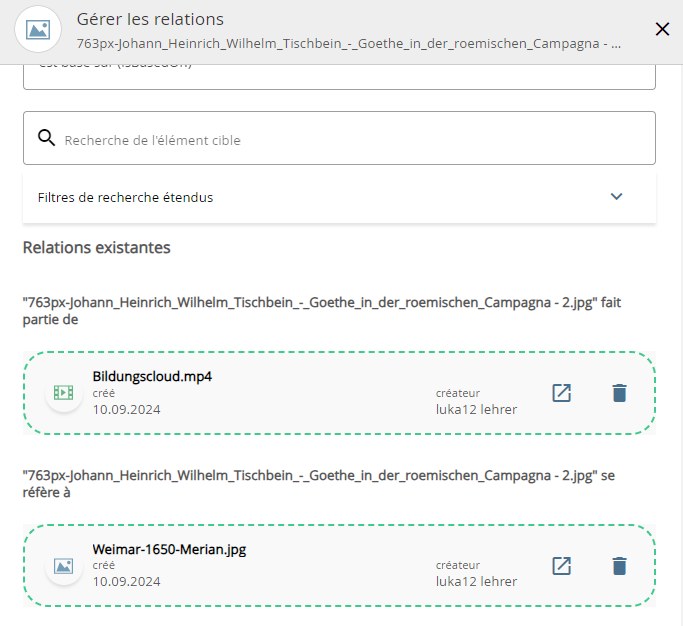Delete the Bildungscloud.mp4 relation
The image size is (683, 626).
(x=619, y=393)
